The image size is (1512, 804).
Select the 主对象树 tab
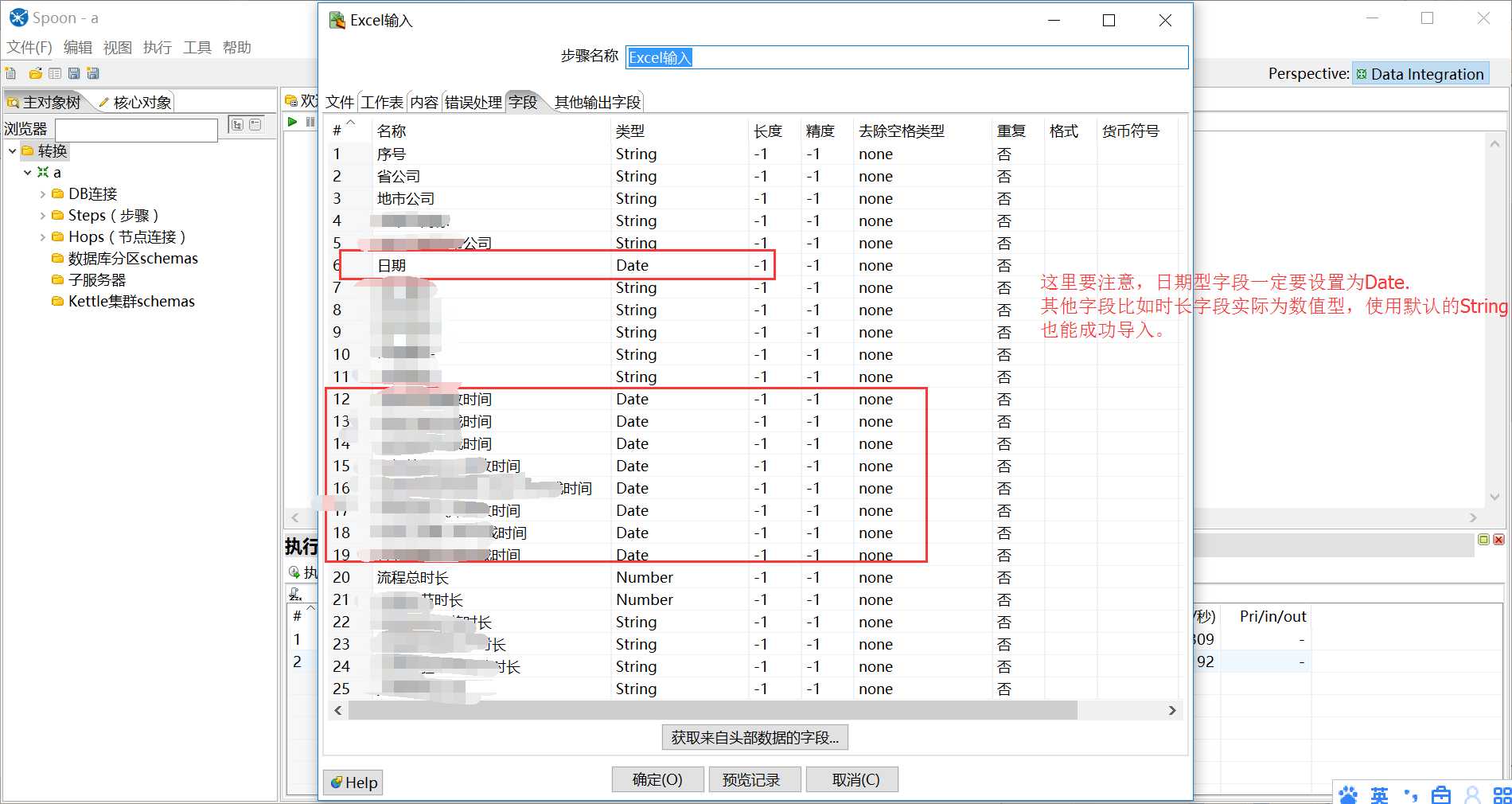click(x=45, y=102)
